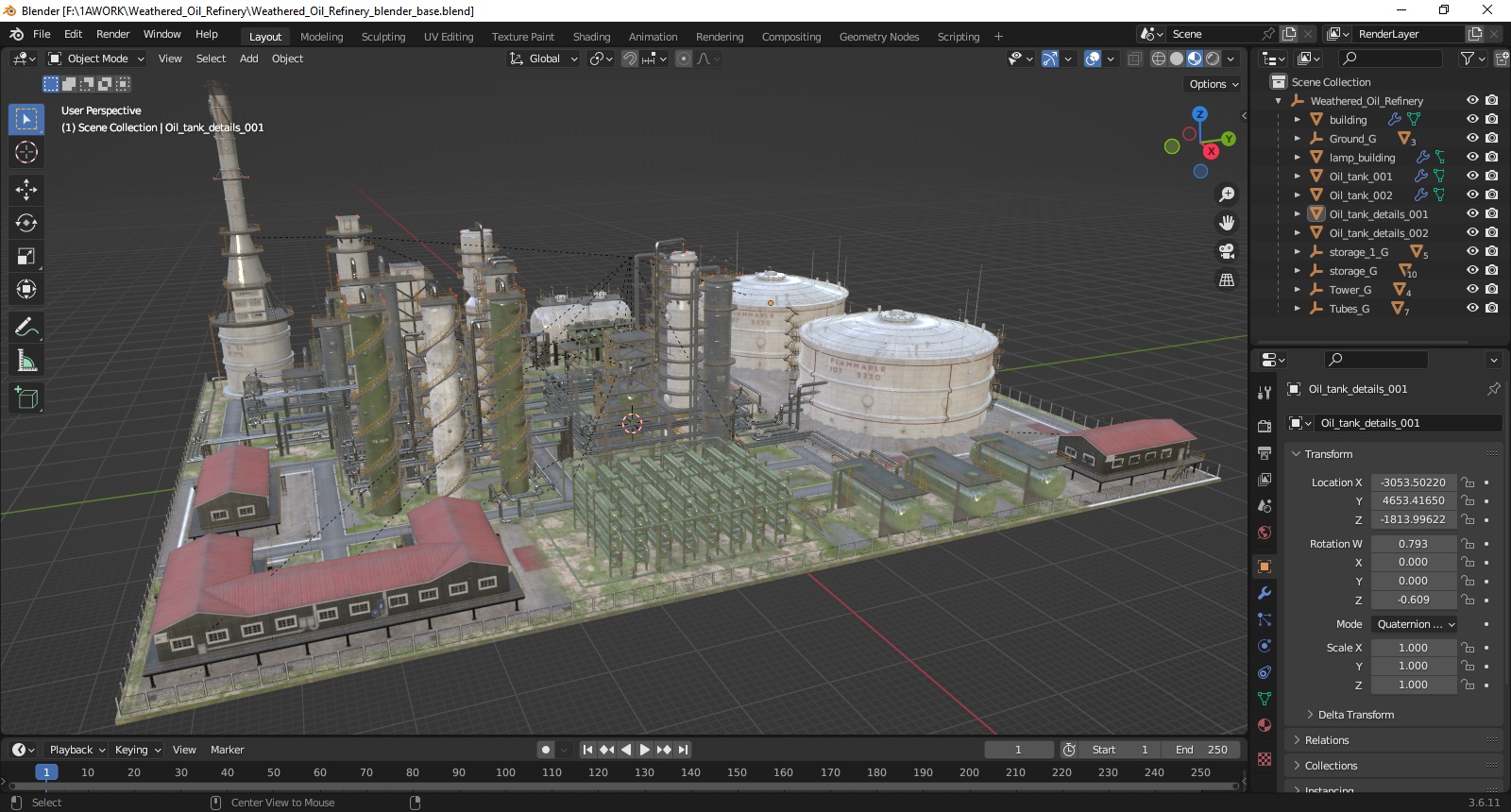The height and width of the screenshot is (812, 1511).
Task: Select the Cursor tool in the toolbar
Action: tap(26, 152)
